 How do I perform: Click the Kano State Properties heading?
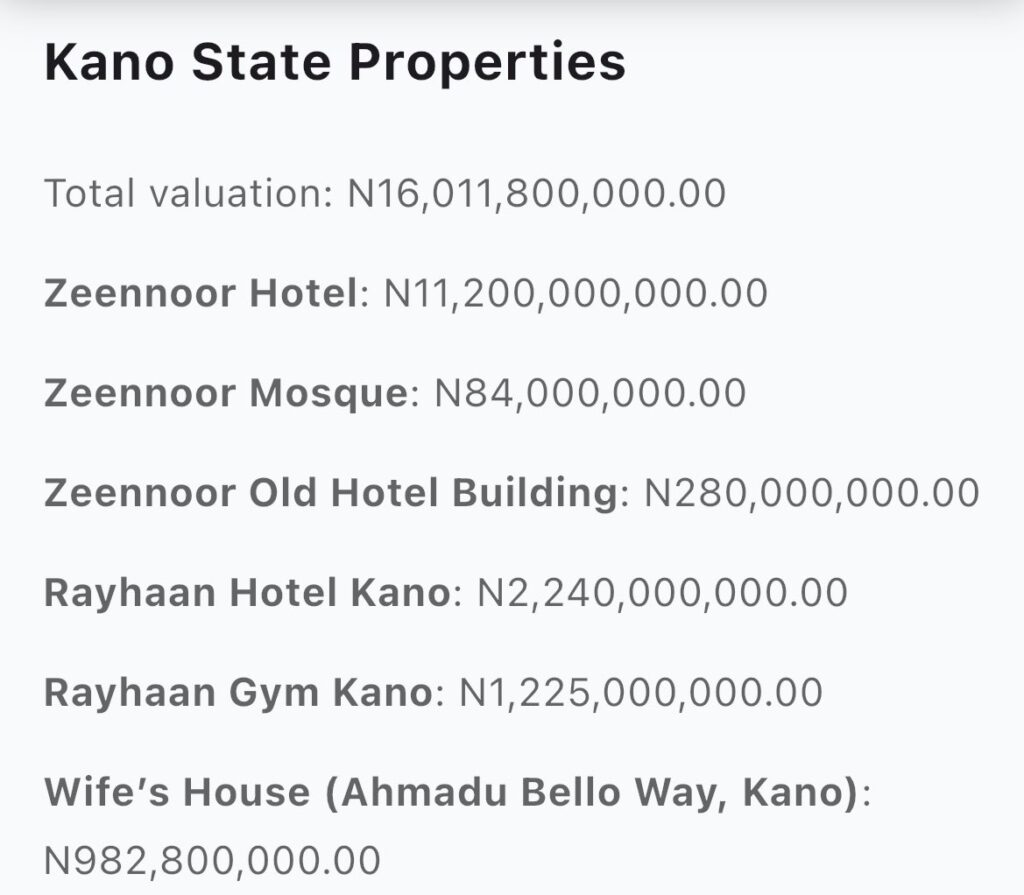(335, 64)
